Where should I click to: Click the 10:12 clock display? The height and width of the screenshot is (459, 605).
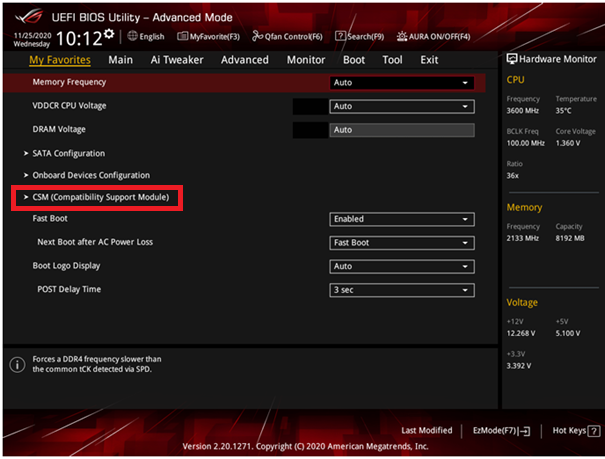tap(79, 39)
